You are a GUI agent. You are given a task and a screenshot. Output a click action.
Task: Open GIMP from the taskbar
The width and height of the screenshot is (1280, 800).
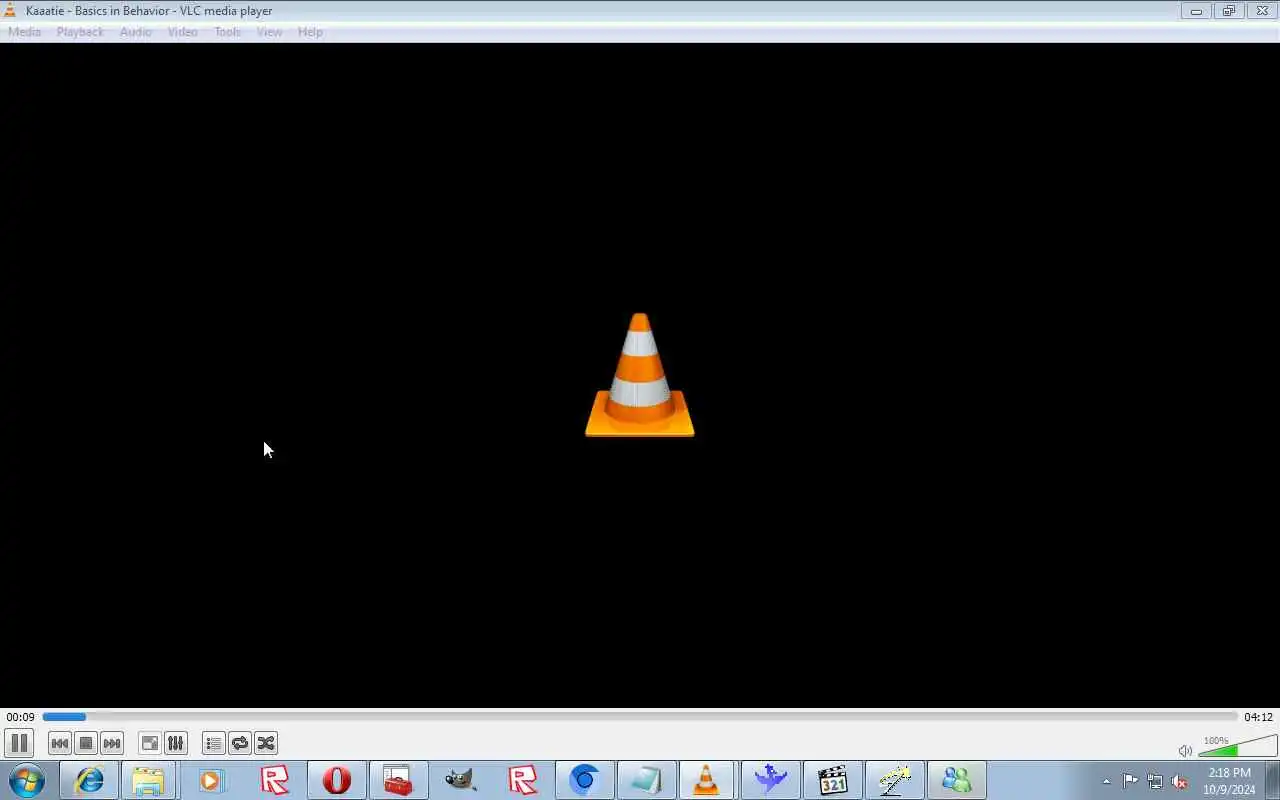tap(460, 780)
